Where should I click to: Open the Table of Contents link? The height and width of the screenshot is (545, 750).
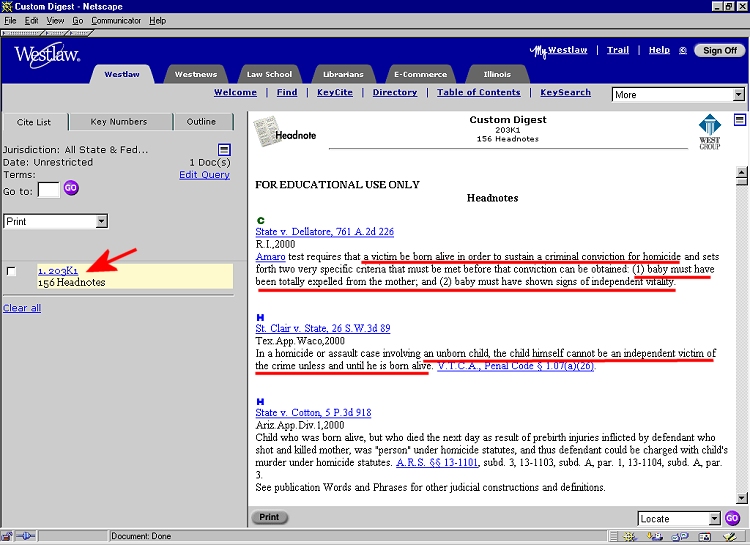point(479,92)
